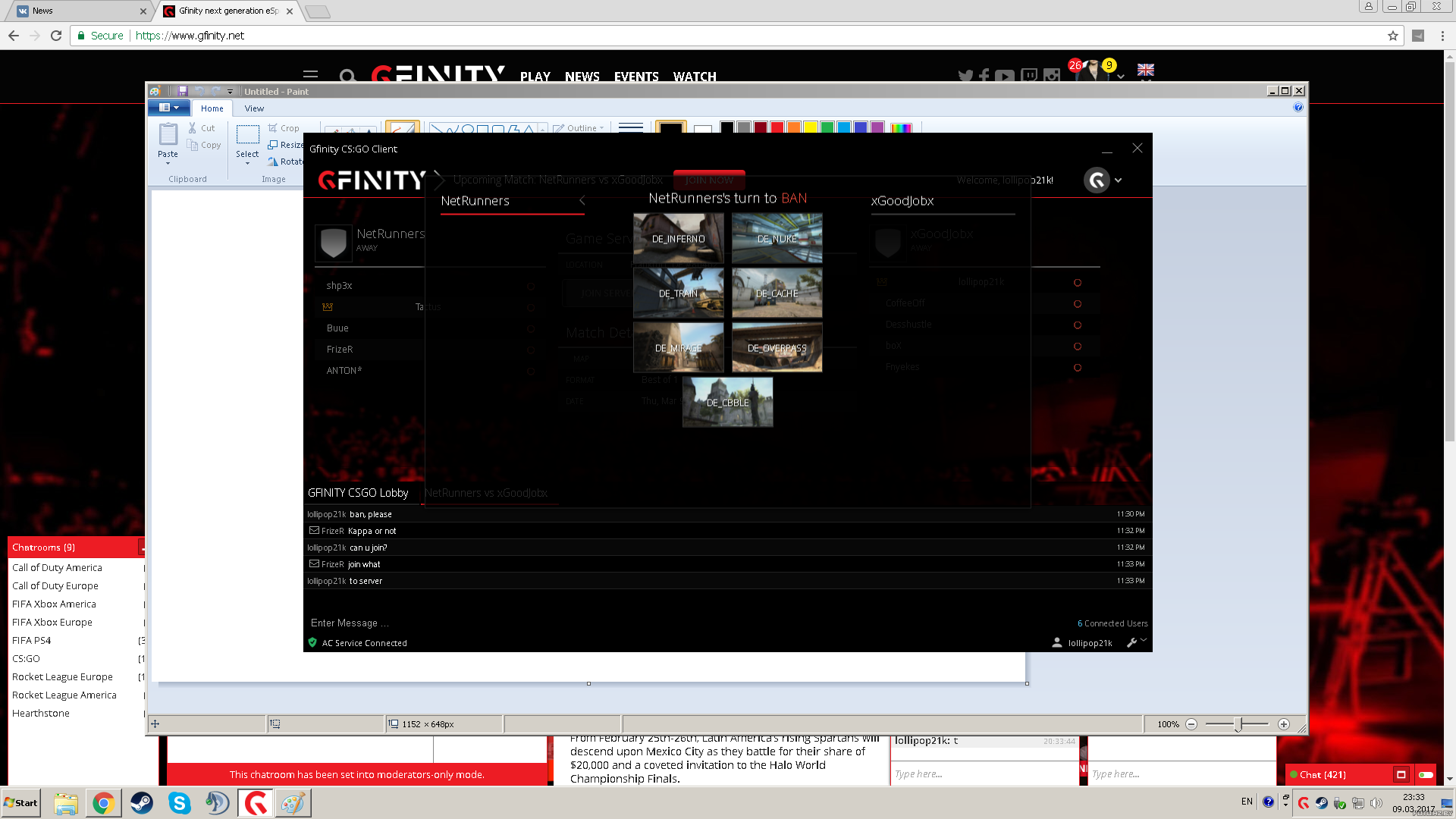Click the red 26 notifications badge
Viewport: 1456px width, 819px height.
click(1075, 65)
